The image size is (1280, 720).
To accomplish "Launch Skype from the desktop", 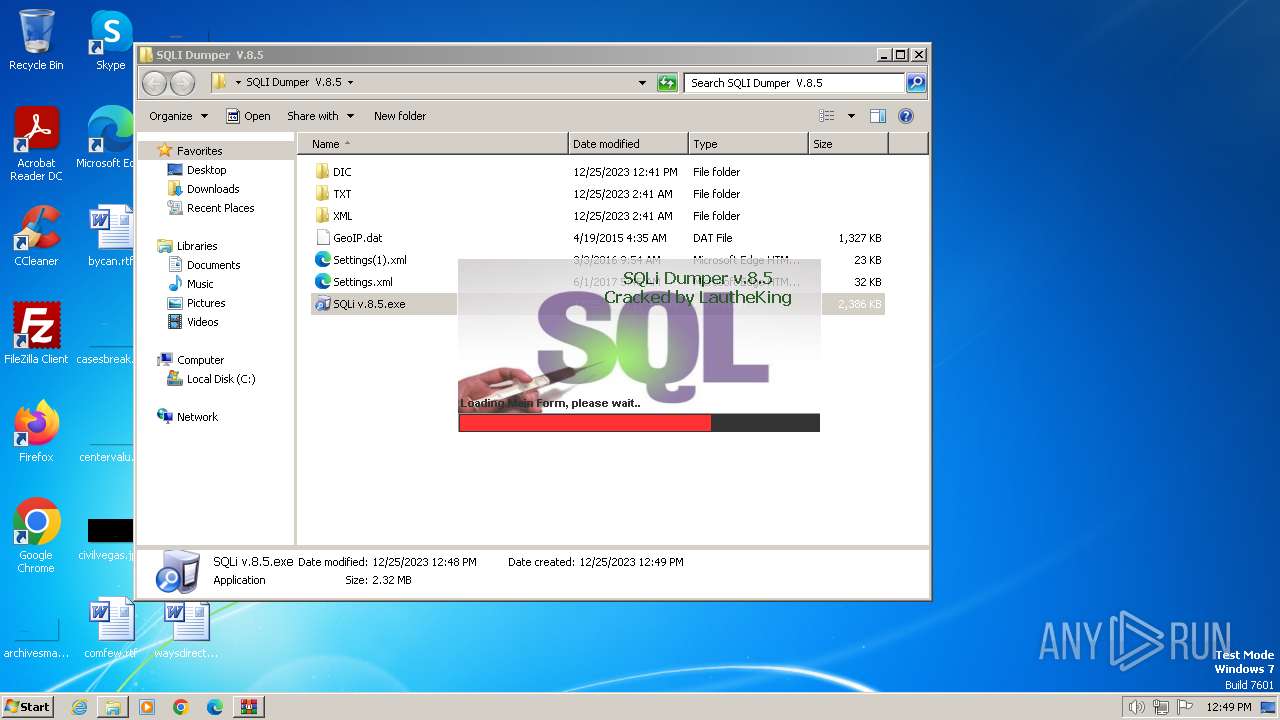I will pos(110,40).
